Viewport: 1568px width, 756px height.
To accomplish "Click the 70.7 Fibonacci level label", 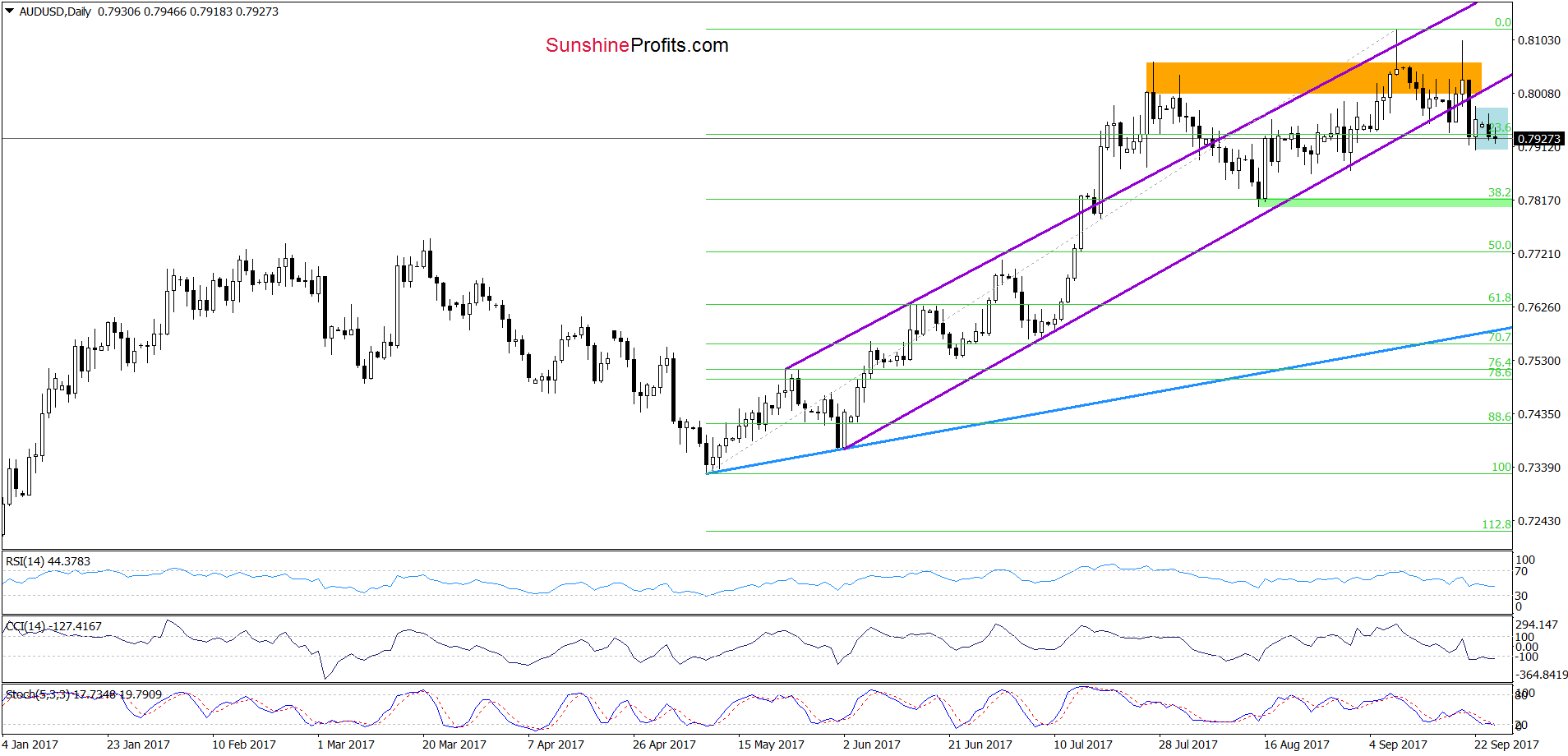I will (1499, 337).
